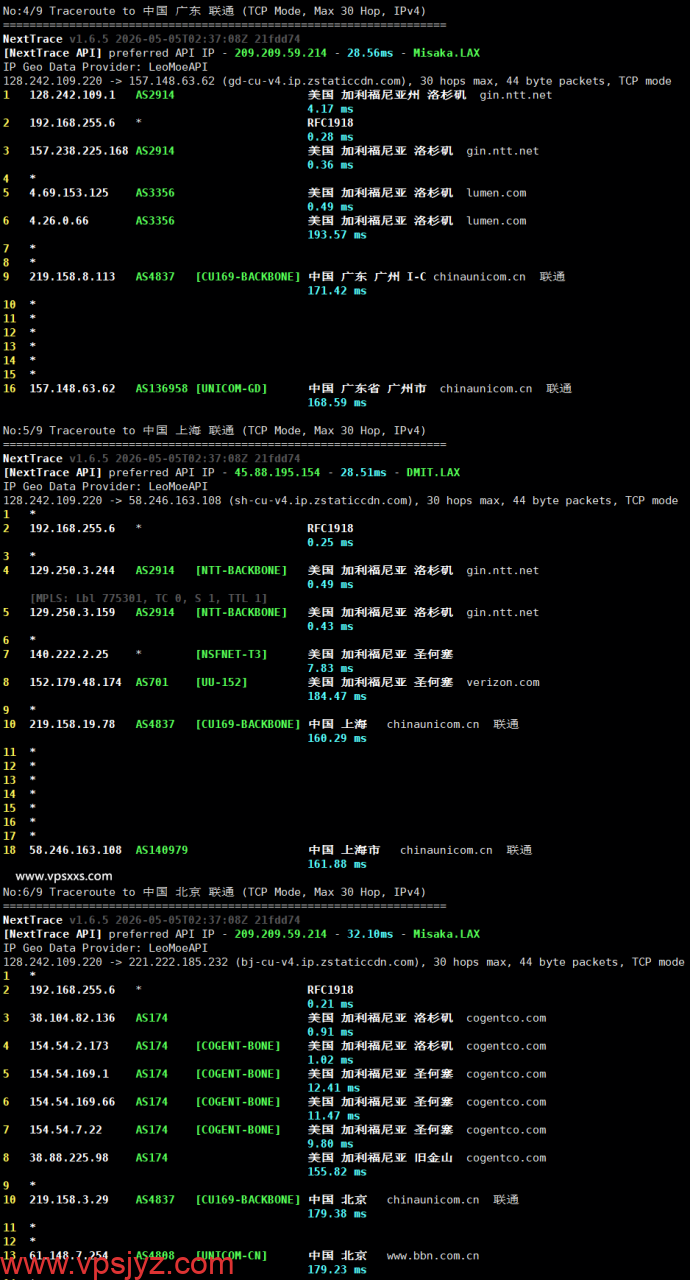The image size is (690, 1280).
Task: Select the 4.17 ms latency value
Action: coord(330,109)
